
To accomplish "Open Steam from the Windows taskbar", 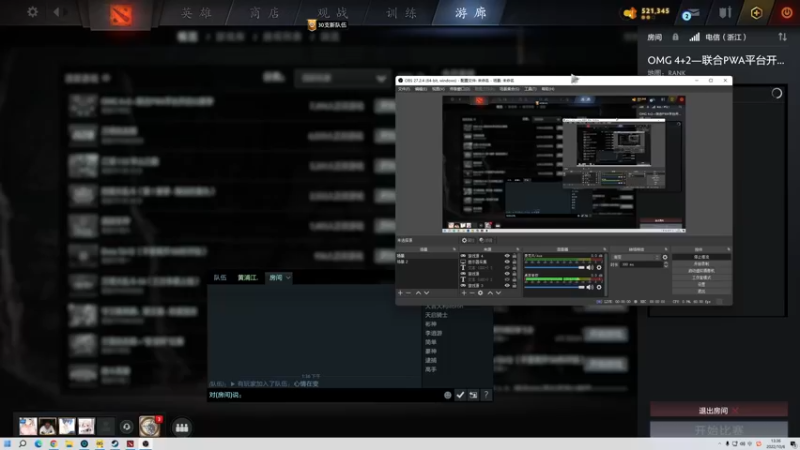I will pyautogui.click(x=115, y=444).
